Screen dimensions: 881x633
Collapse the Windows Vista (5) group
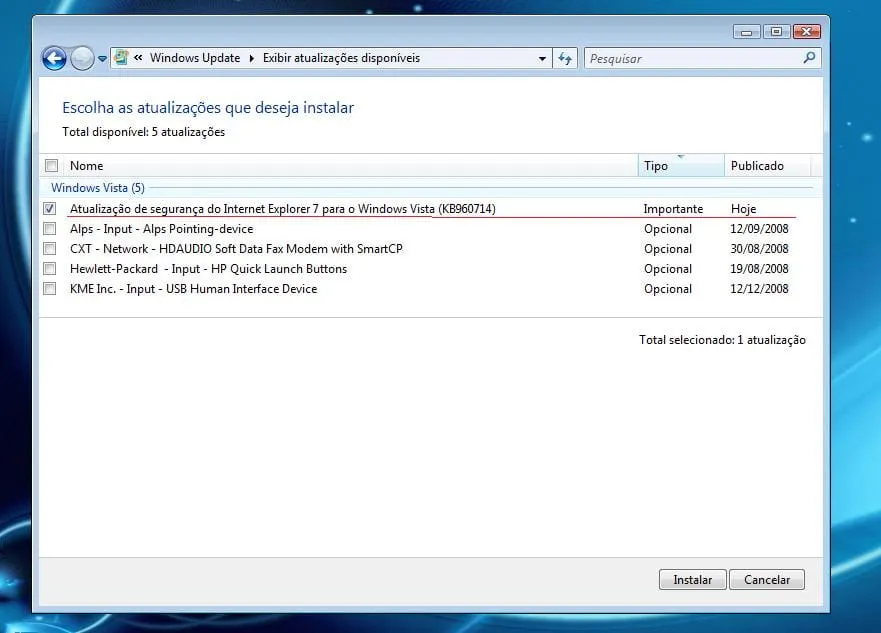coord(97,187)
